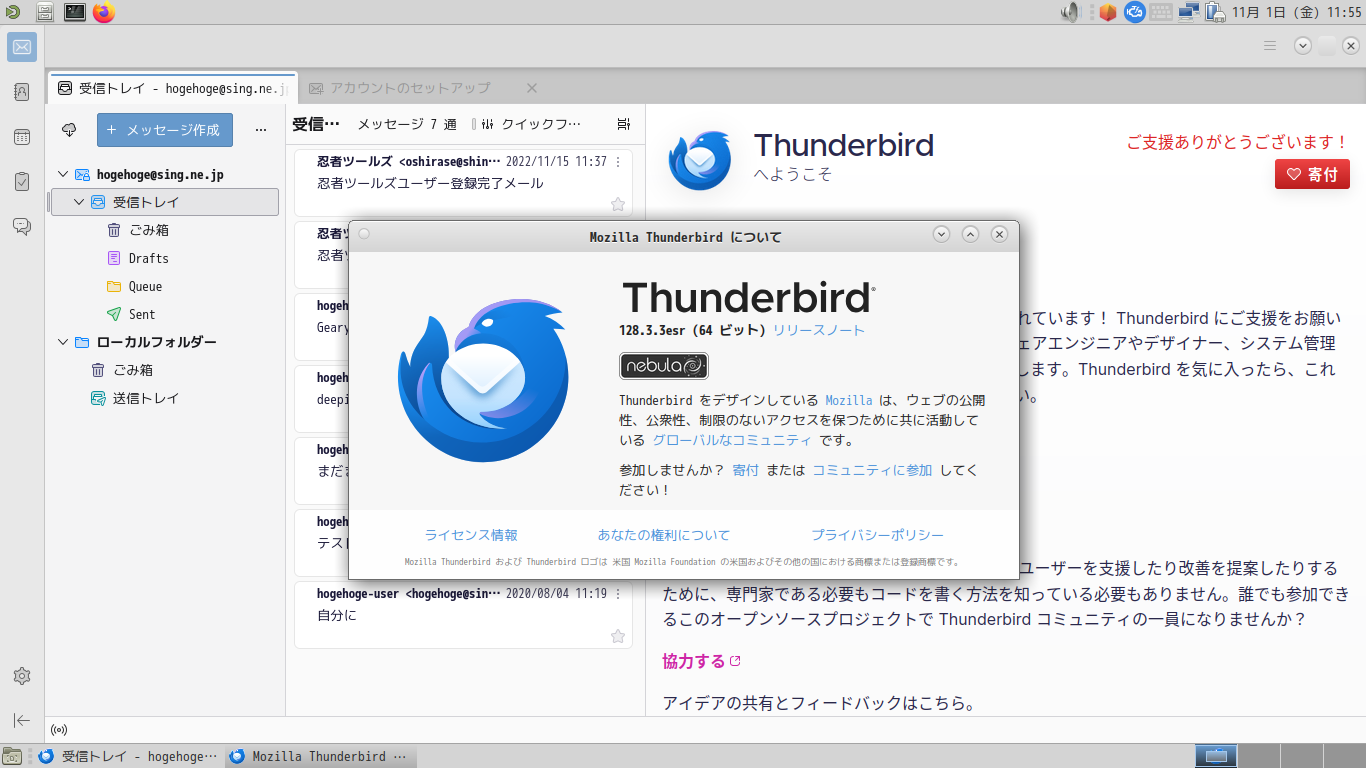This screenshot has width=1366, height=768.
Task: Roll up the About dialog with chevron-down button
Action: (941, 234)
